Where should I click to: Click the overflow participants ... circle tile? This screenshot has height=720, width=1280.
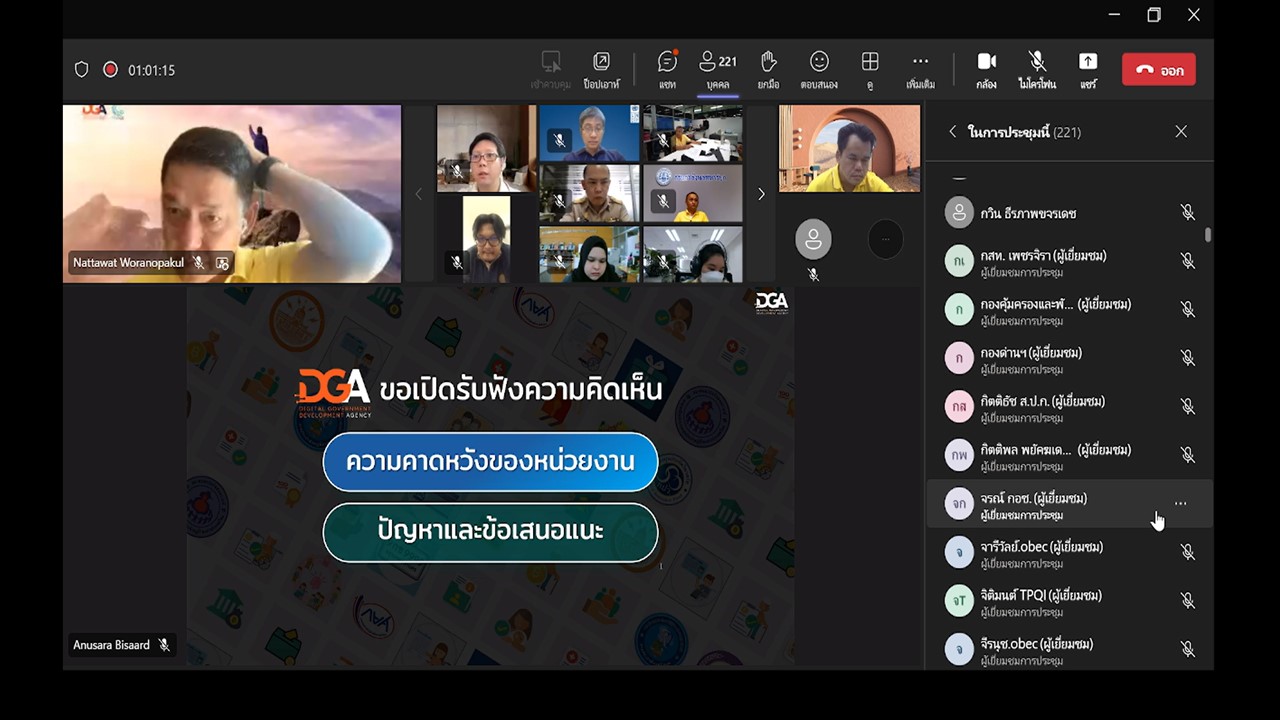coord(885,240)
